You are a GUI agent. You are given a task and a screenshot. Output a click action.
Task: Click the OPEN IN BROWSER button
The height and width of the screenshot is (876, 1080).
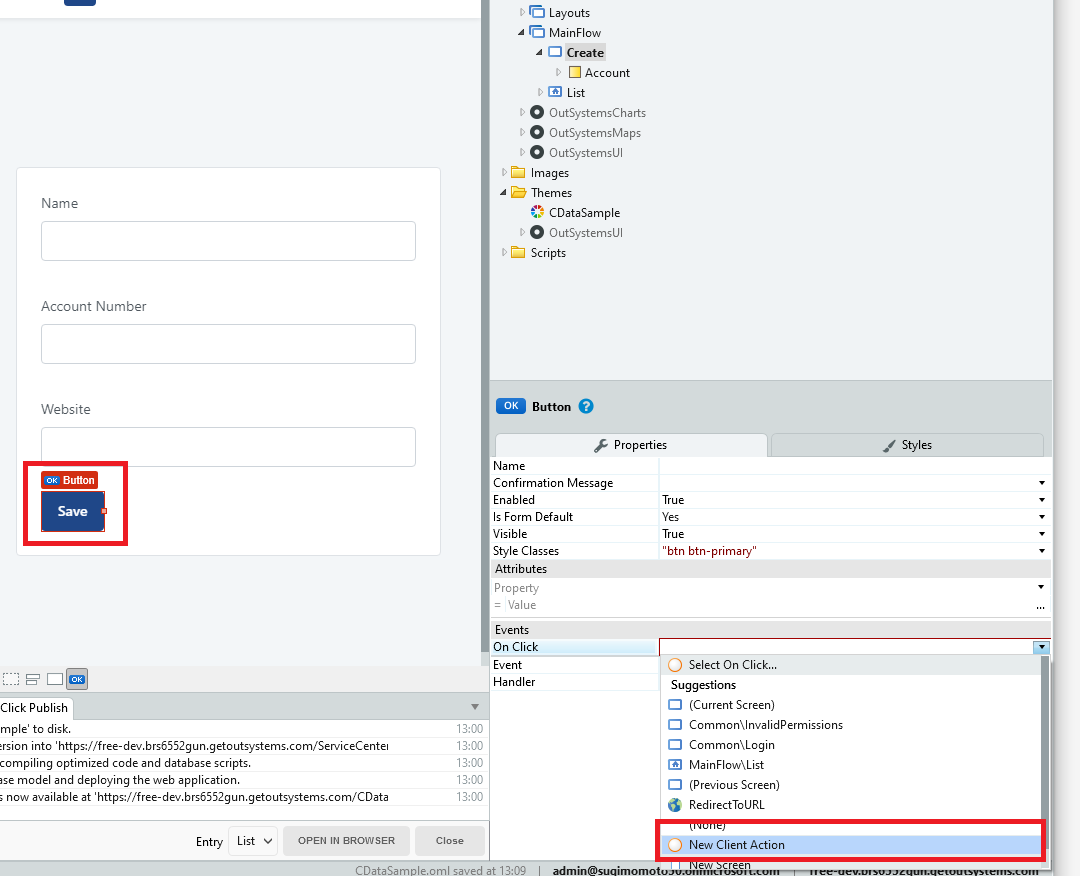(x=346, y=841)
